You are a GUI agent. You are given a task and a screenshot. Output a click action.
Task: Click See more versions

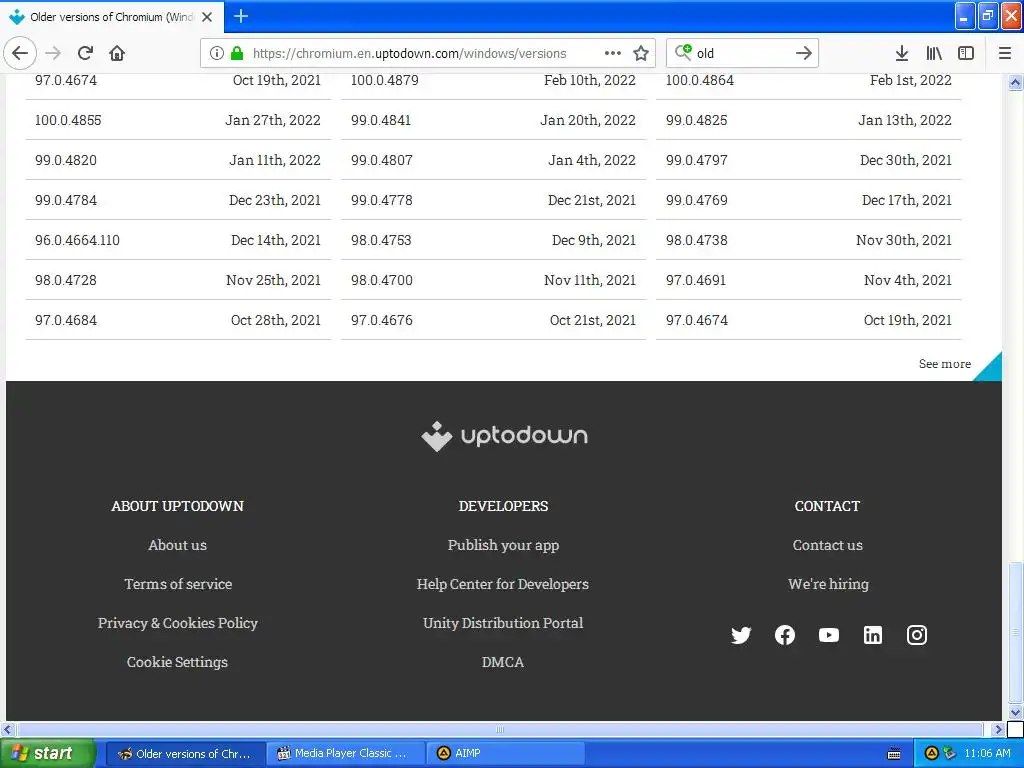coord(945,364)
